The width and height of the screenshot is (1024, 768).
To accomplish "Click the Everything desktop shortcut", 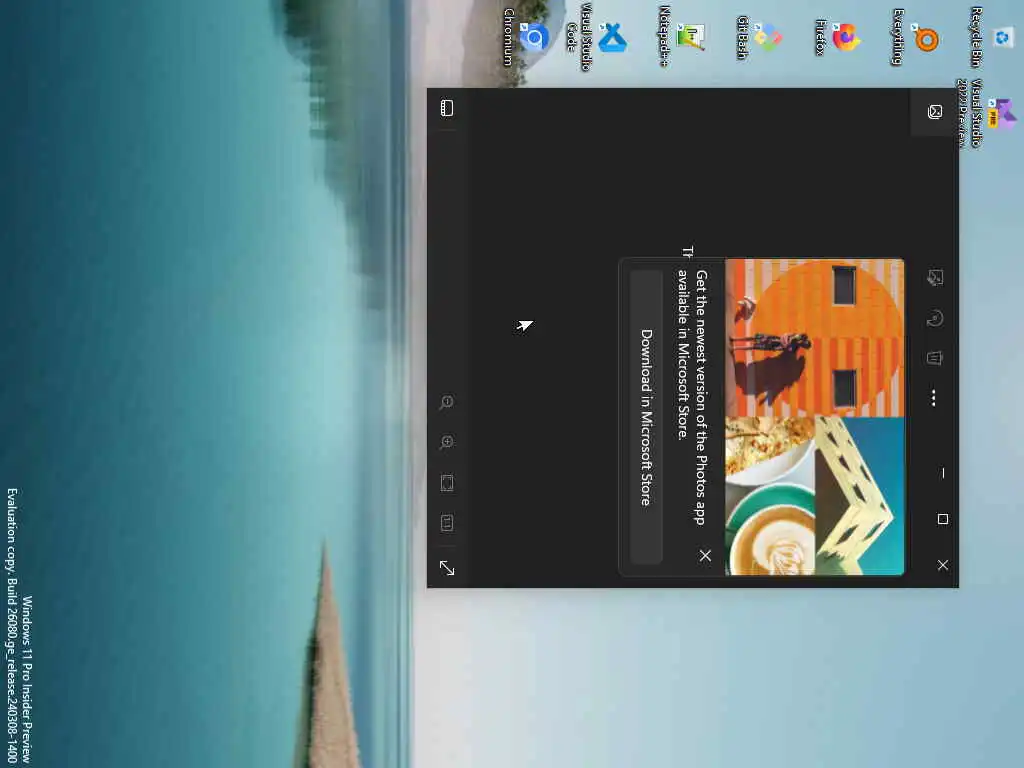I will coord(914,38).
